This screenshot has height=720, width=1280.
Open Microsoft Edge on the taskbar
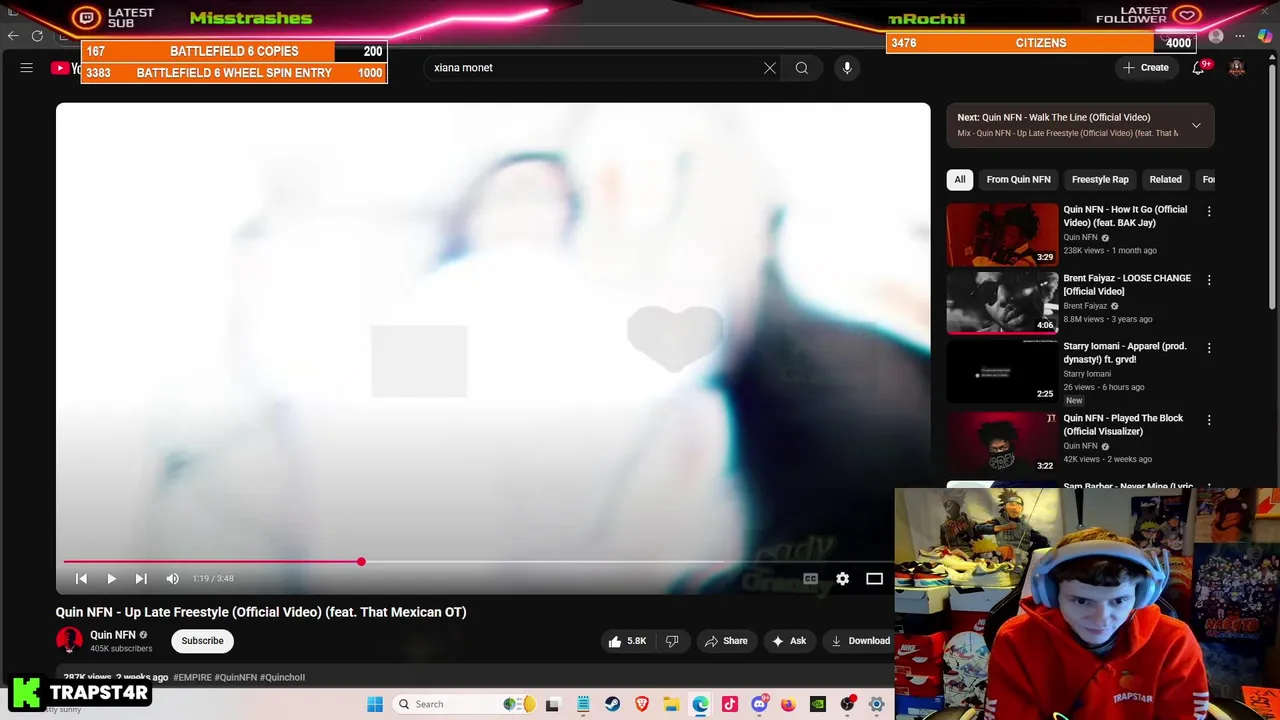click(x=700, y=705)
